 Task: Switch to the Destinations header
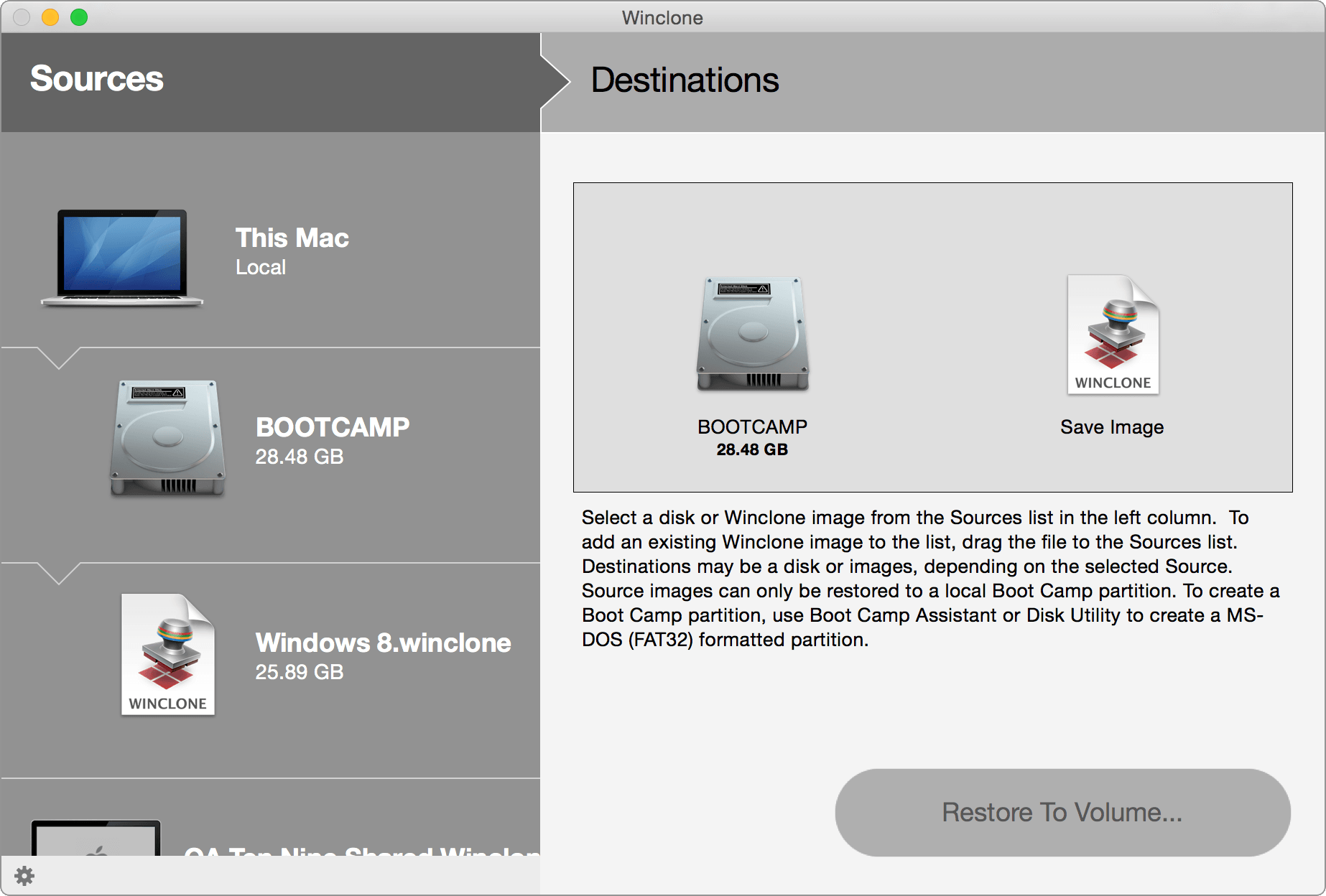coord(685,80)
